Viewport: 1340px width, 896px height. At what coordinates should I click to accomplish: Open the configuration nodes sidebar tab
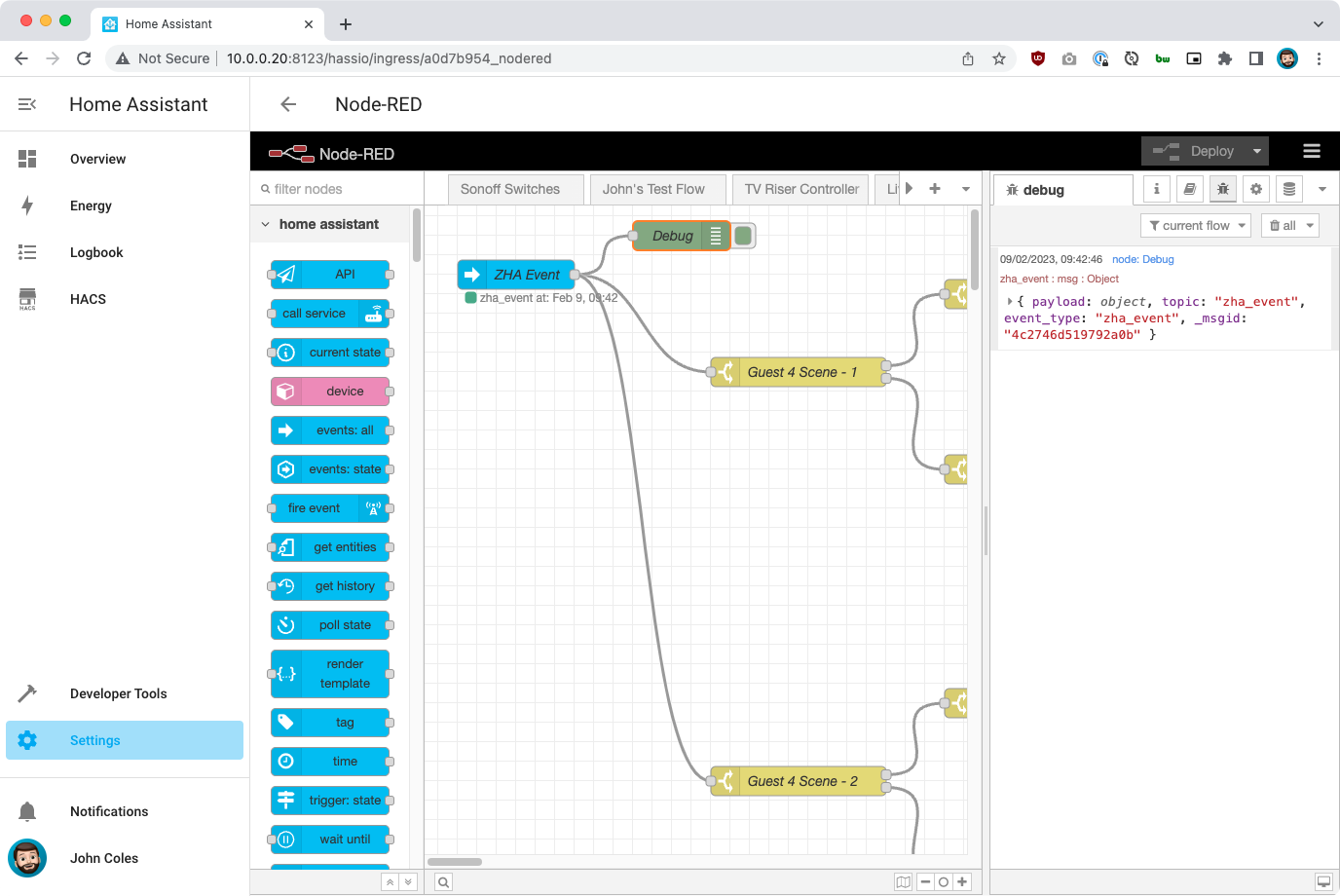coord(1256,188)
